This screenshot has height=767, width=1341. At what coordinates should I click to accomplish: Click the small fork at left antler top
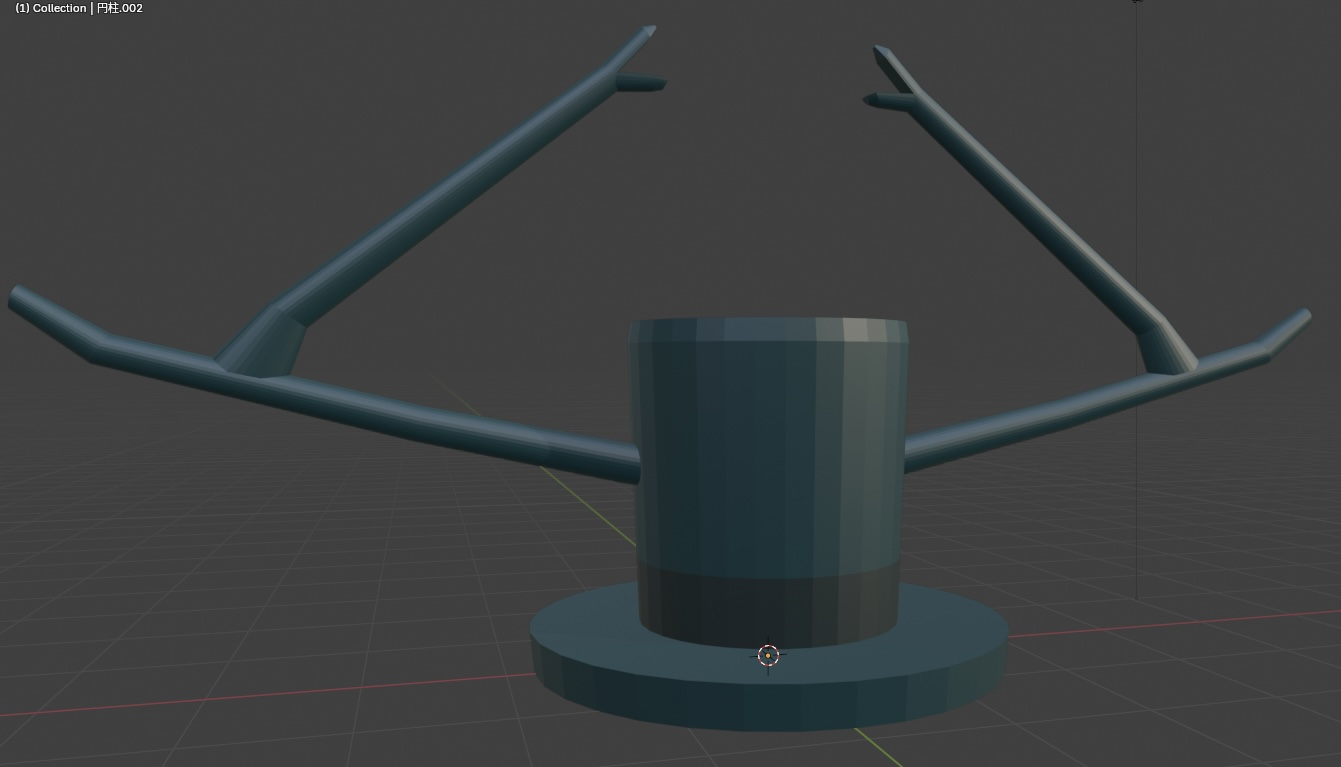640,82
